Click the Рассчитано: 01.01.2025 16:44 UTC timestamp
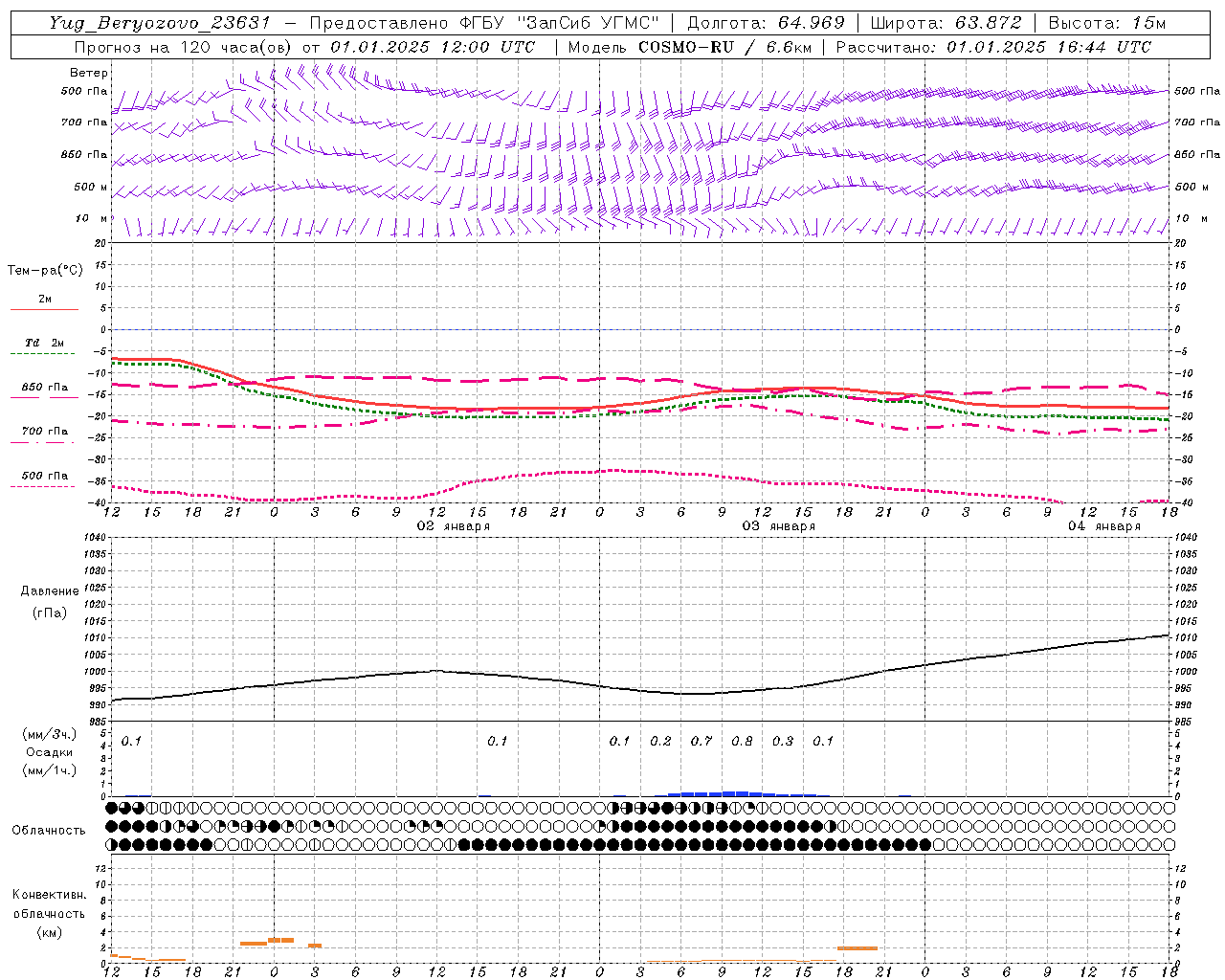Screen dimensions: 1225x980 pos(993,47)
